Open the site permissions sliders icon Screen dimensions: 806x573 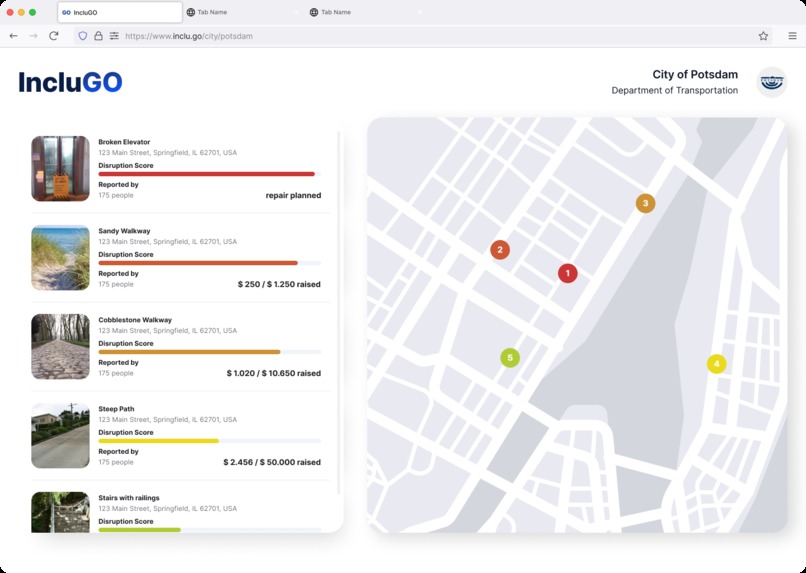(114, 36)
